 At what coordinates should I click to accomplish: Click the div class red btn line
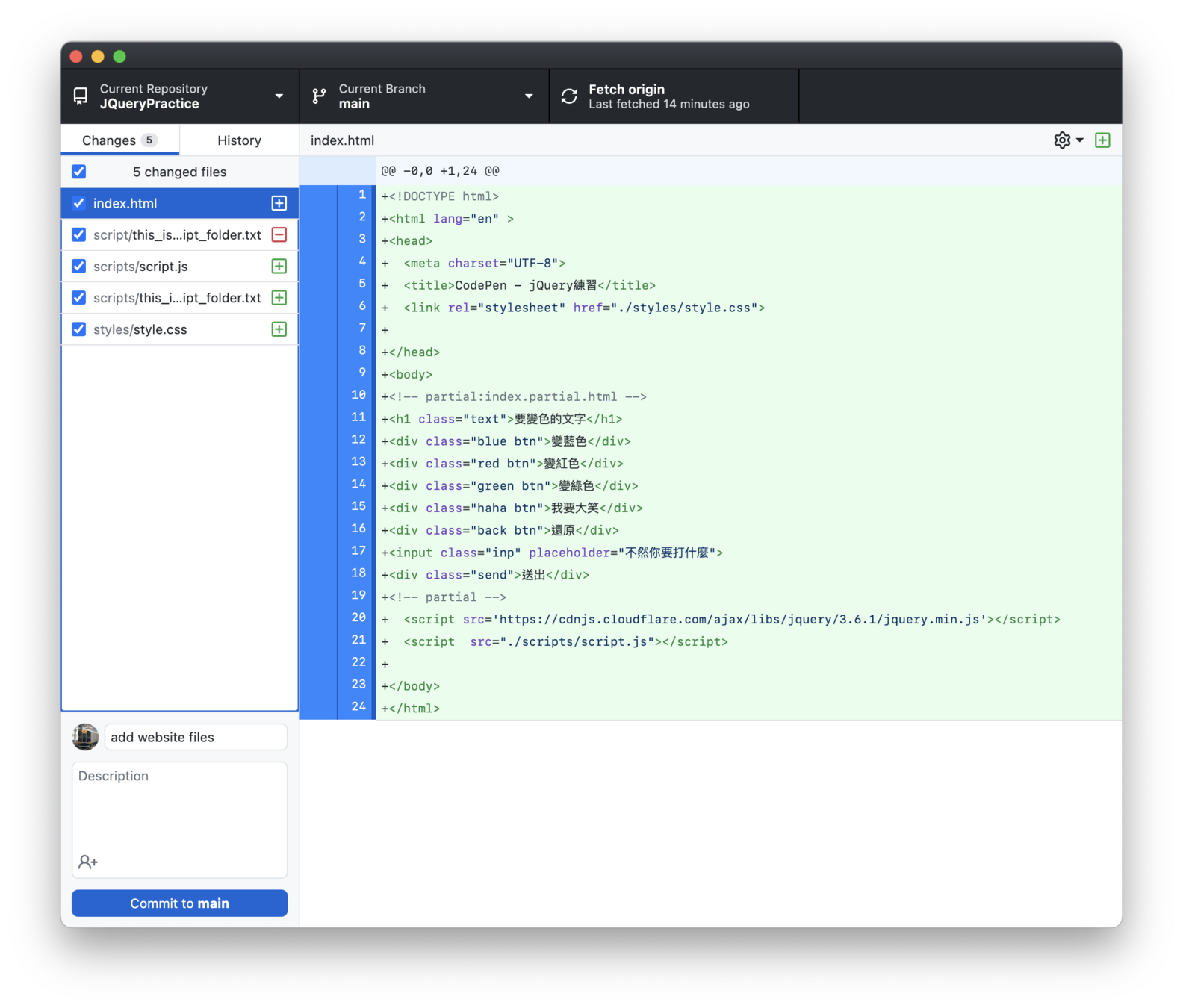748,464
